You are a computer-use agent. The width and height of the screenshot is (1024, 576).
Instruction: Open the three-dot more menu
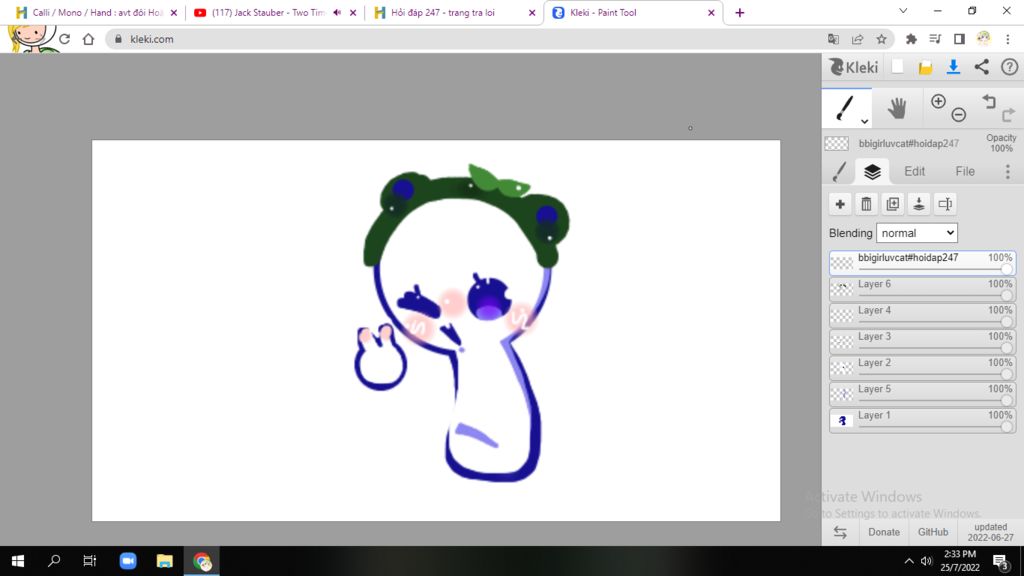(x=1008, y=171)
